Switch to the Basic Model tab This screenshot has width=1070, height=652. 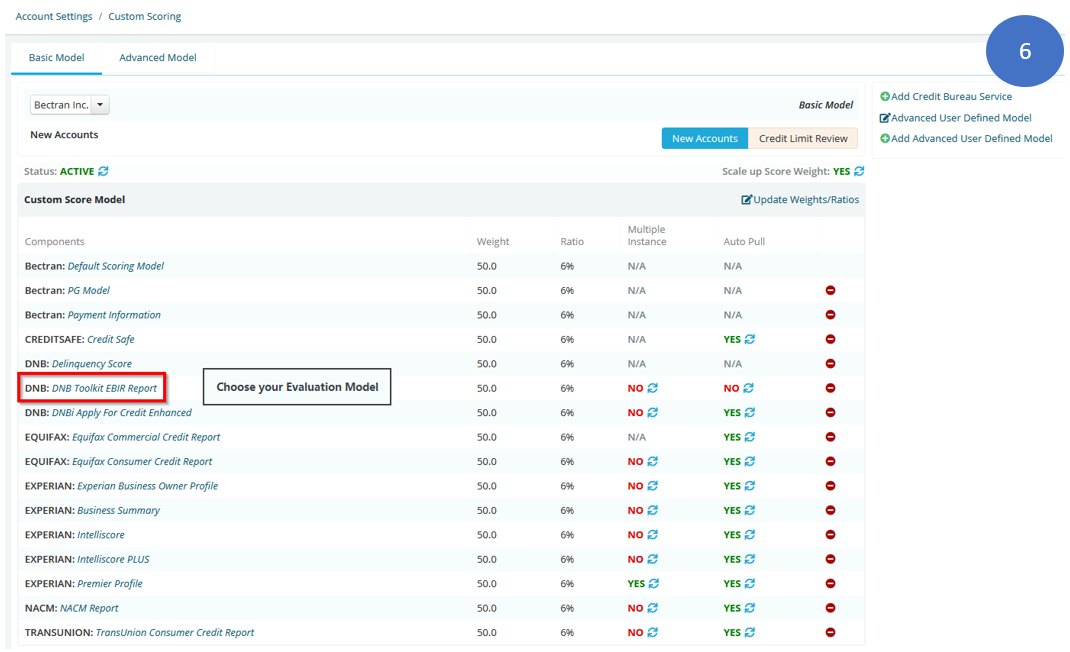[57, 58]
